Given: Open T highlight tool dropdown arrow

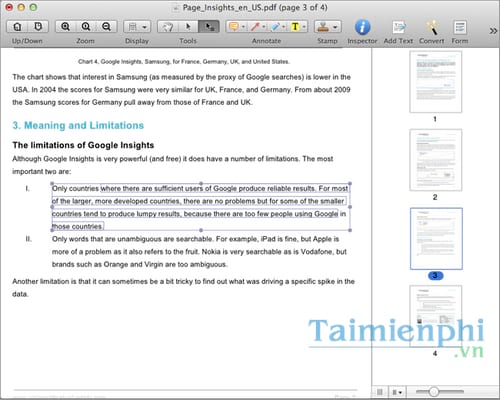Looking at the screenshot, I should (x=304, y=27).
